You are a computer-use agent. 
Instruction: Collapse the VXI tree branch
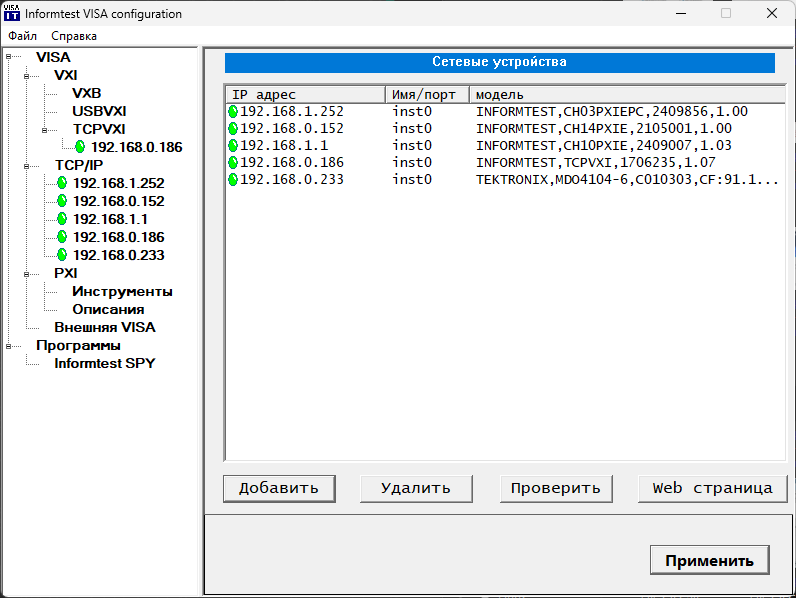click(26, 76)
